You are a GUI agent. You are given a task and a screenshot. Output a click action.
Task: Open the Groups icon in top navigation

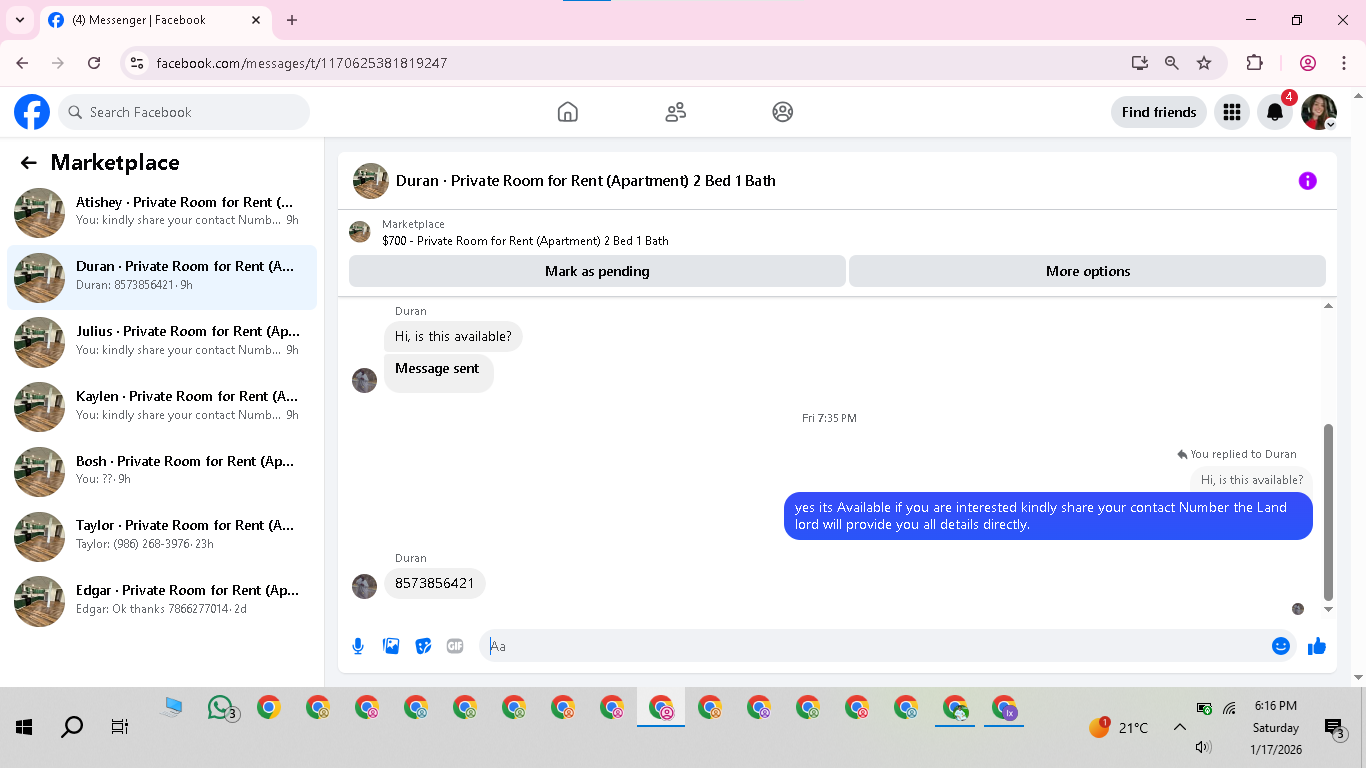click(x=783, y=112)
